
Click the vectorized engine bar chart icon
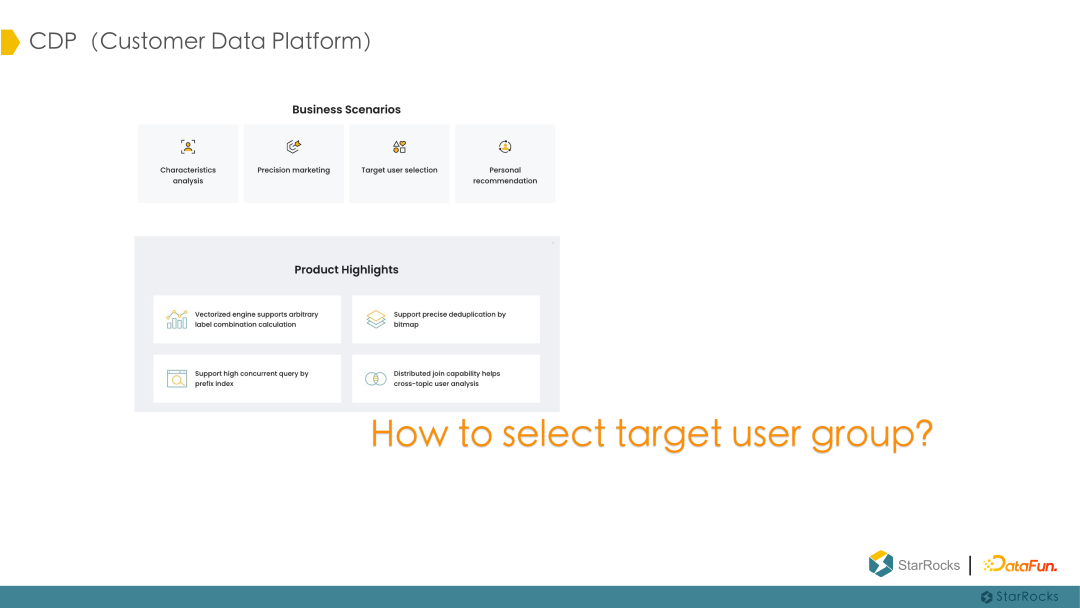click(176, 319)
